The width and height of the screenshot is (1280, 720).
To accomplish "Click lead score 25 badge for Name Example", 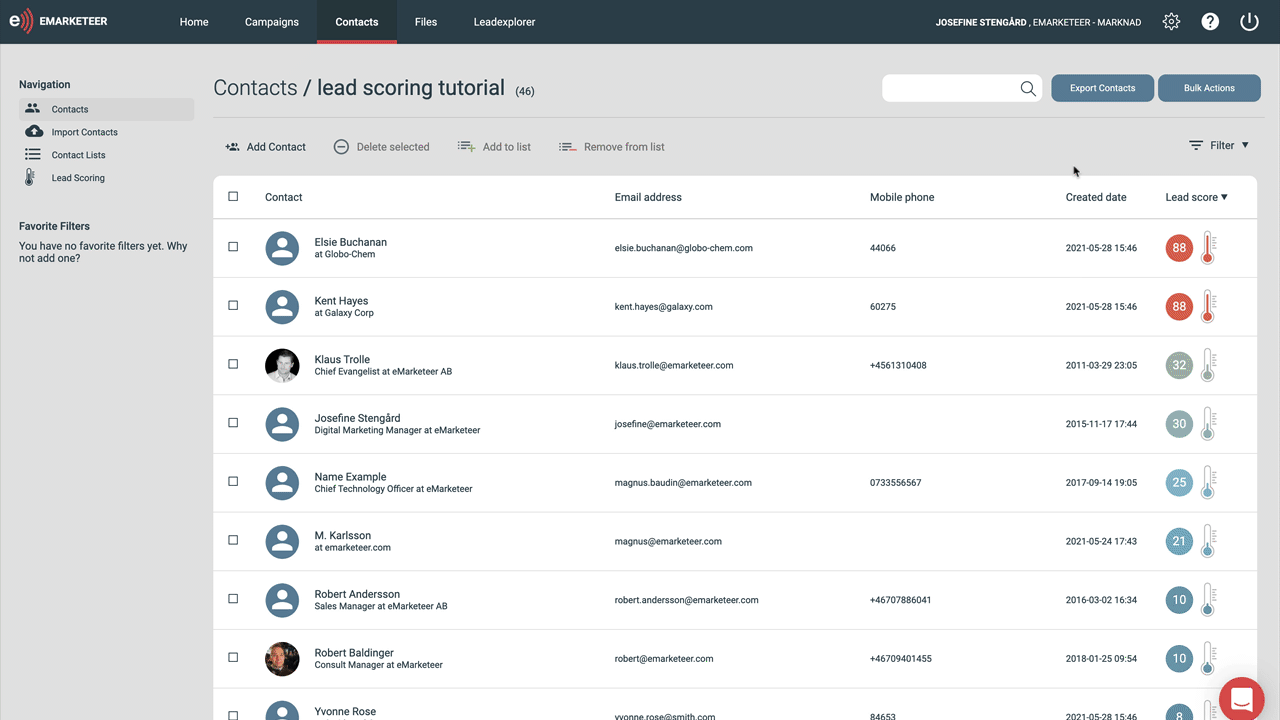I will tap(1179, 483).
